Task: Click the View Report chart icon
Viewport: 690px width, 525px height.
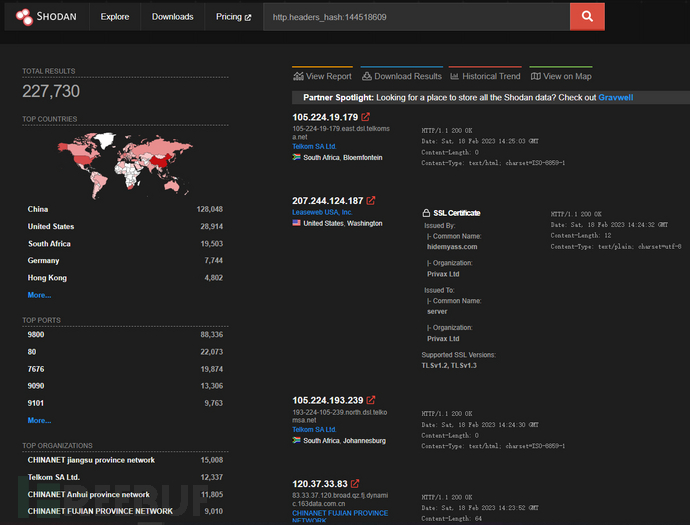Action: (x=298, y=76)
